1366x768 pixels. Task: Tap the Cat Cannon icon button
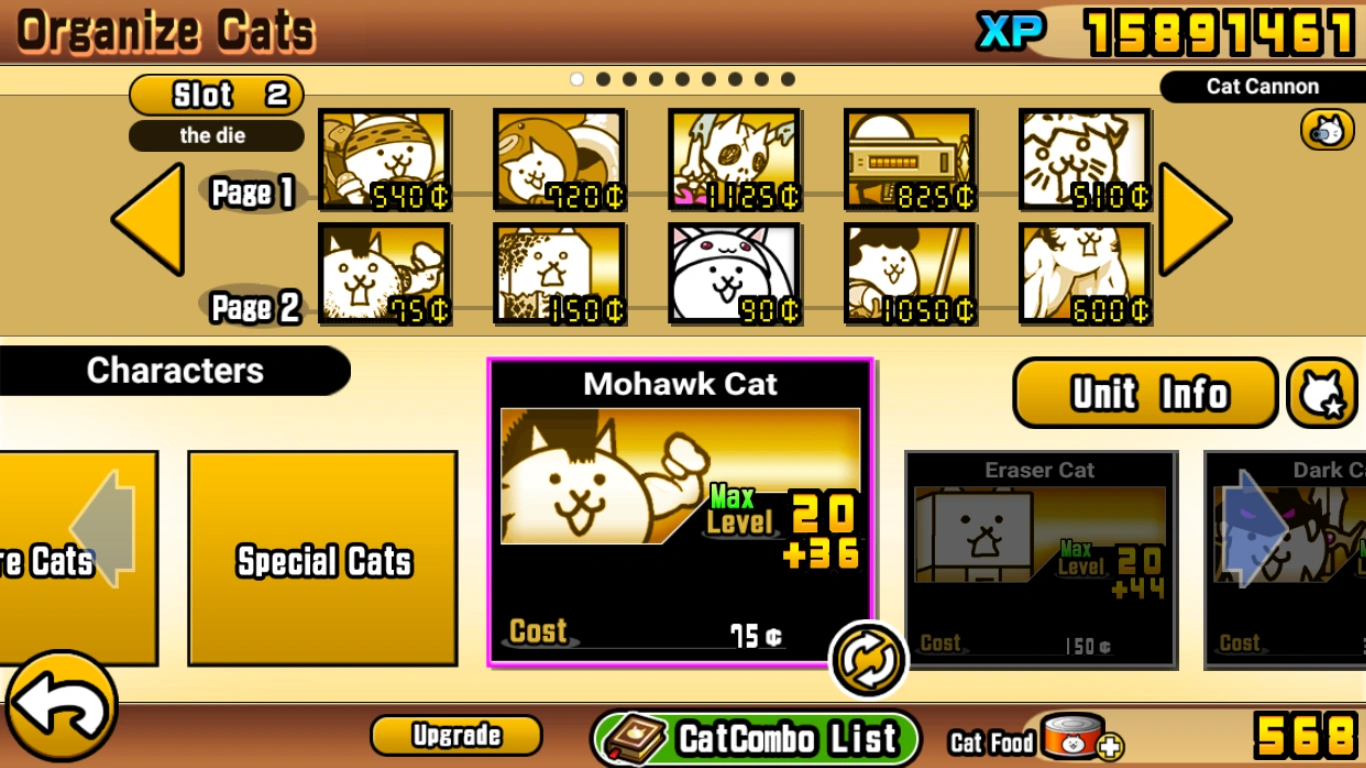[1327, 130]
